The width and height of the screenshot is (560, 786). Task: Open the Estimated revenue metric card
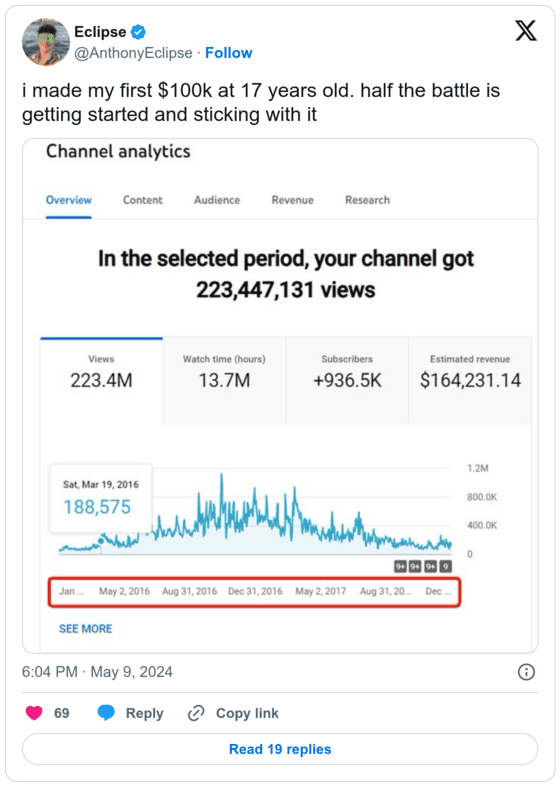pyautogui.click(x=470, y=381)
